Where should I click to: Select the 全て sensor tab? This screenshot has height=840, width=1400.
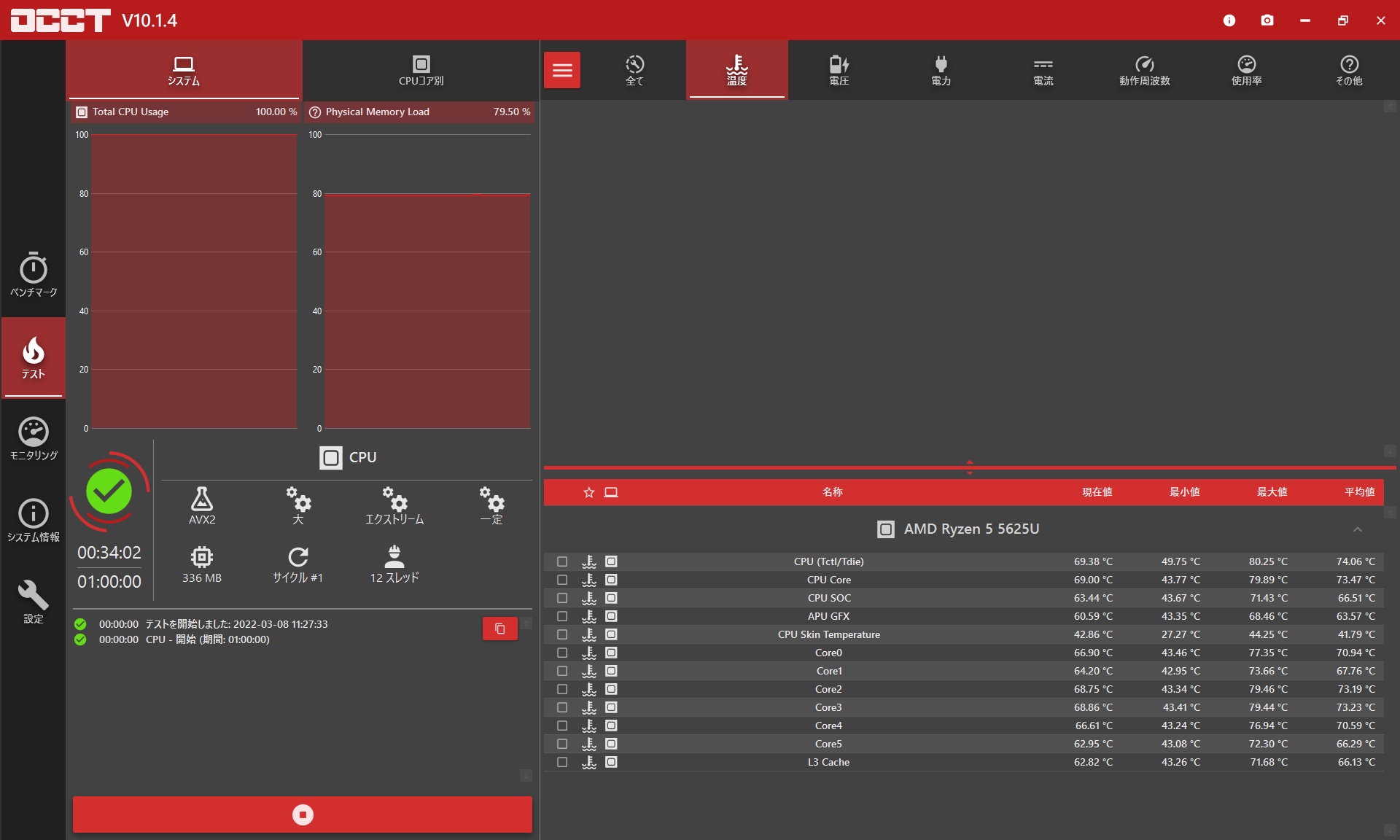tap(634, 70)
